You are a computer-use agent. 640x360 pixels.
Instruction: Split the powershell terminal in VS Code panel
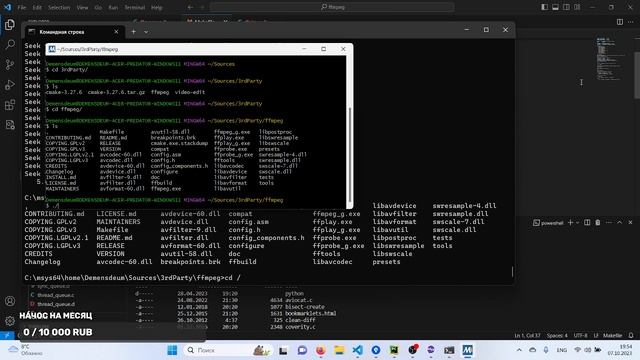coord(587,222)
